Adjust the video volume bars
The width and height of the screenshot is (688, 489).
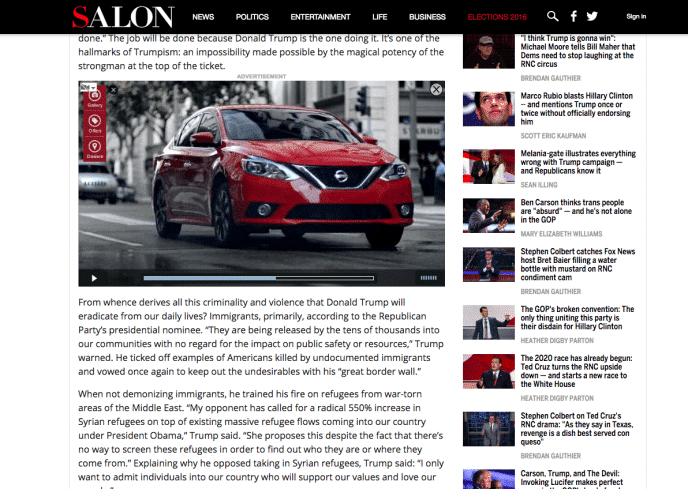point(428,278)
